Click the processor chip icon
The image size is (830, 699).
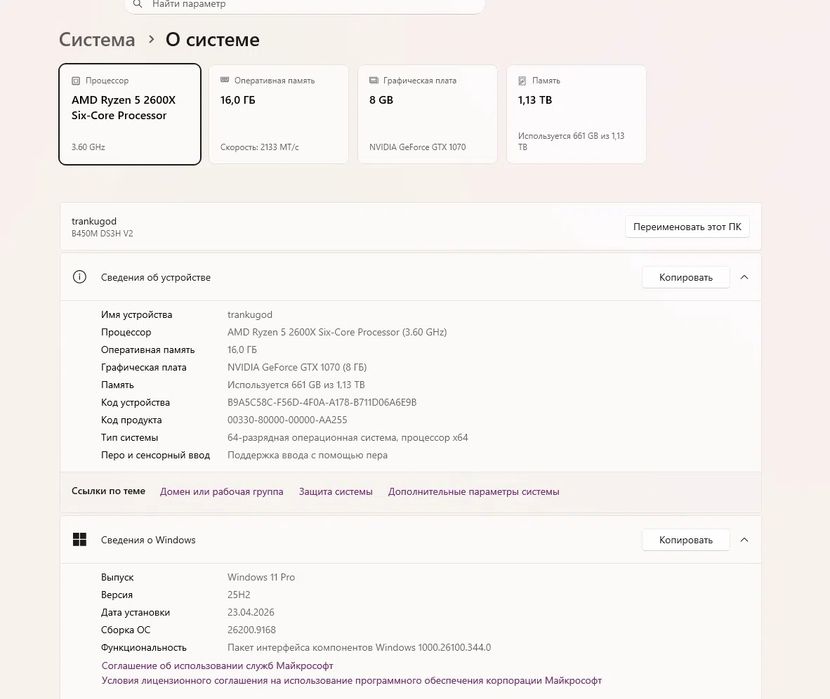(x=76, y=81)
